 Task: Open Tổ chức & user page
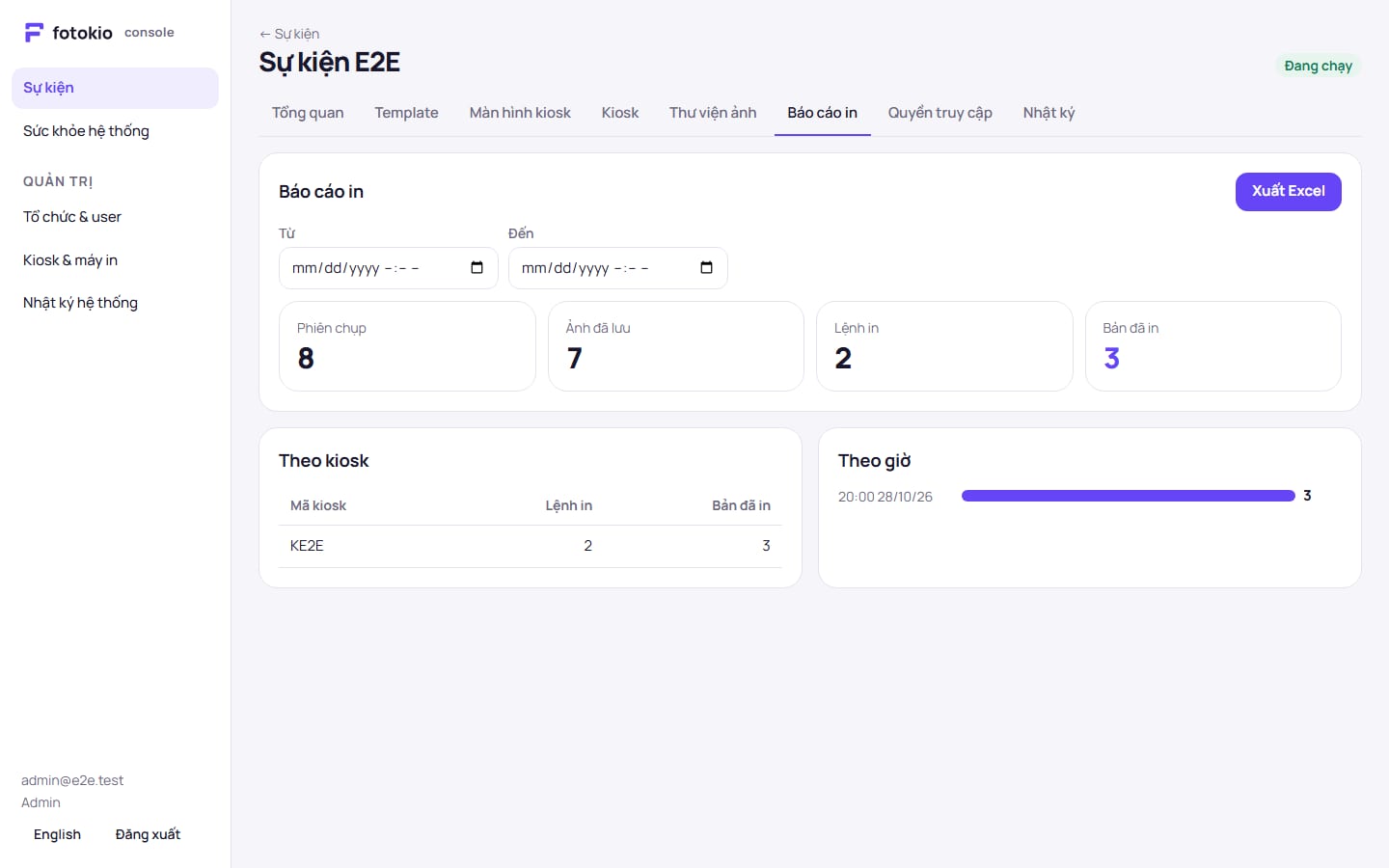[115, 217]
